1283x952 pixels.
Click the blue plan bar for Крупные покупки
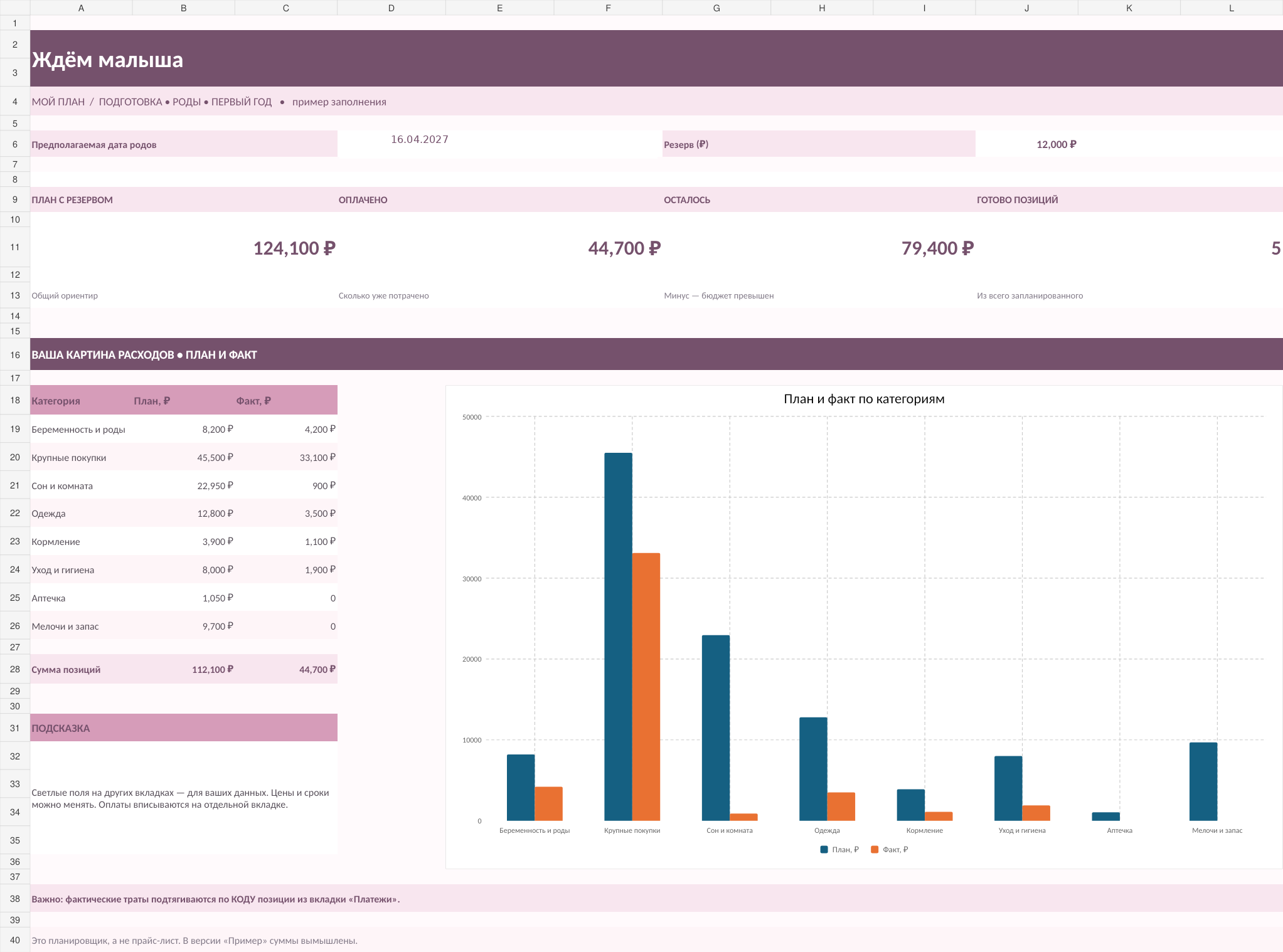(618, 637)
